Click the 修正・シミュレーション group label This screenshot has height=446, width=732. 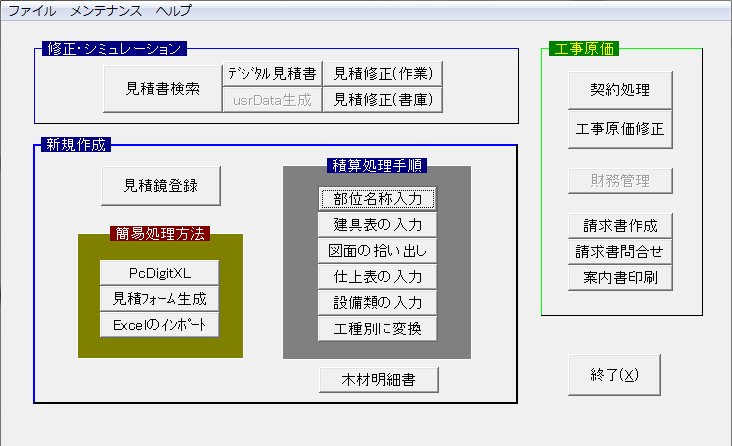coord(114,49)
